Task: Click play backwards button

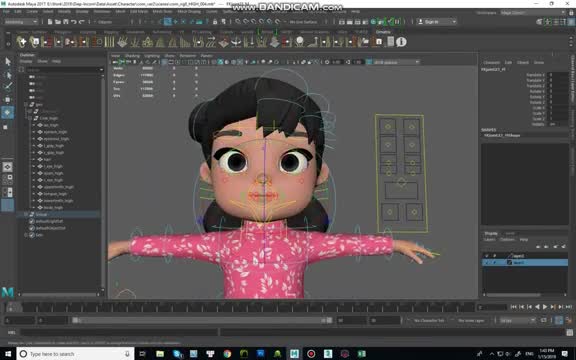Action: [537, 307]
